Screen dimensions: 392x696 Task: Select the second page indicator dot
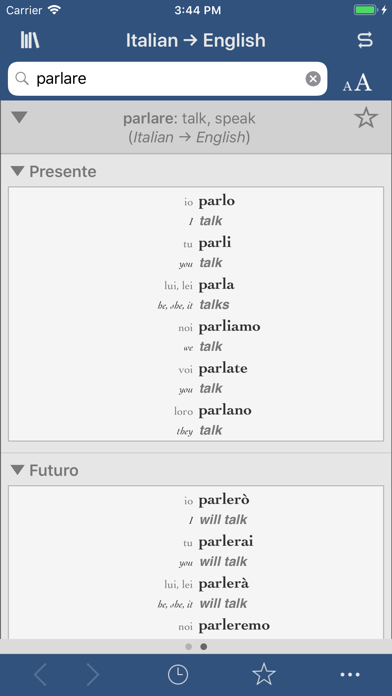tap(204, 647)
